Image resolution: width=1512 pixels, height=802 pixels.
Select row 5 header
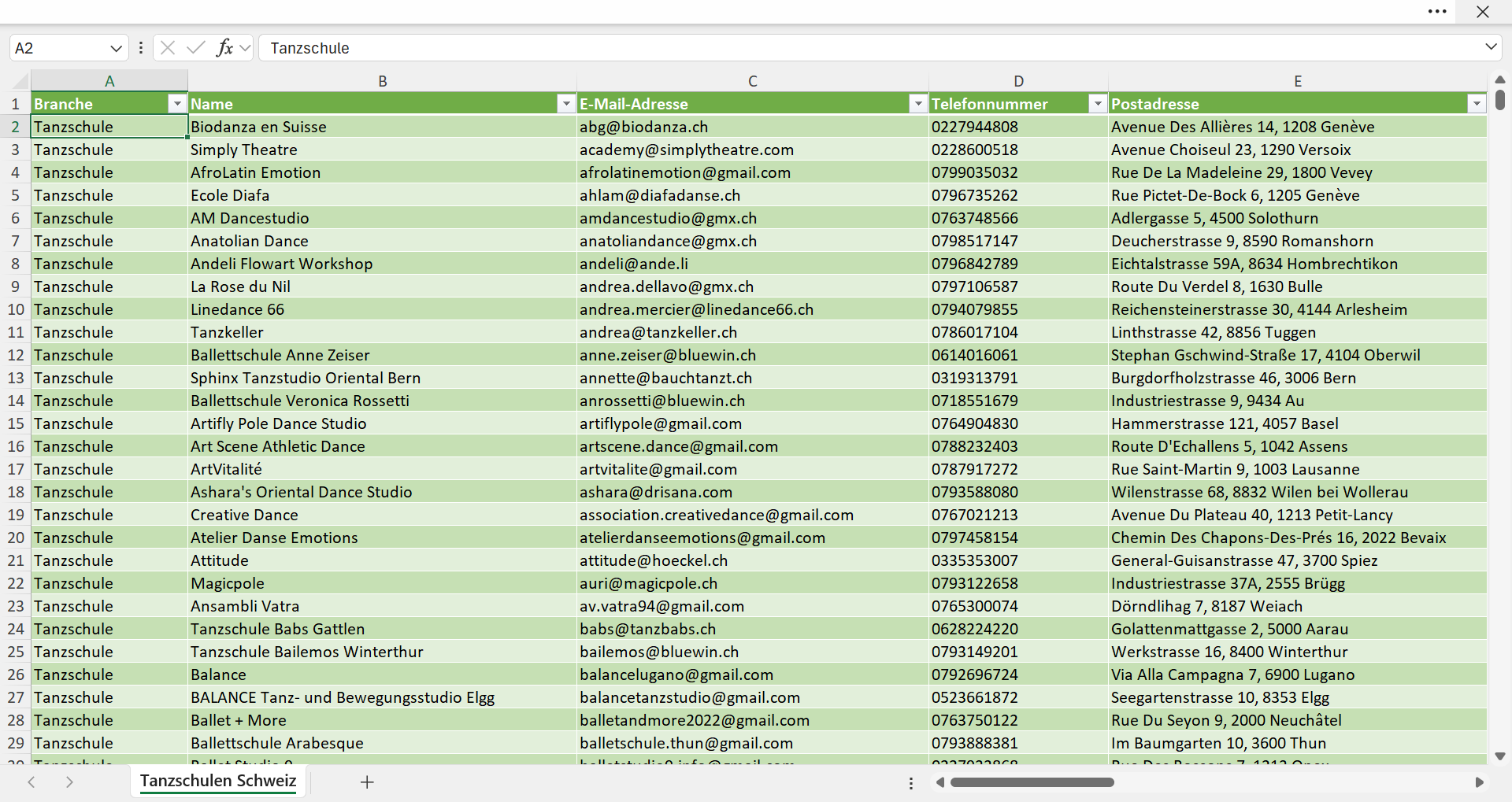point(16,195)
